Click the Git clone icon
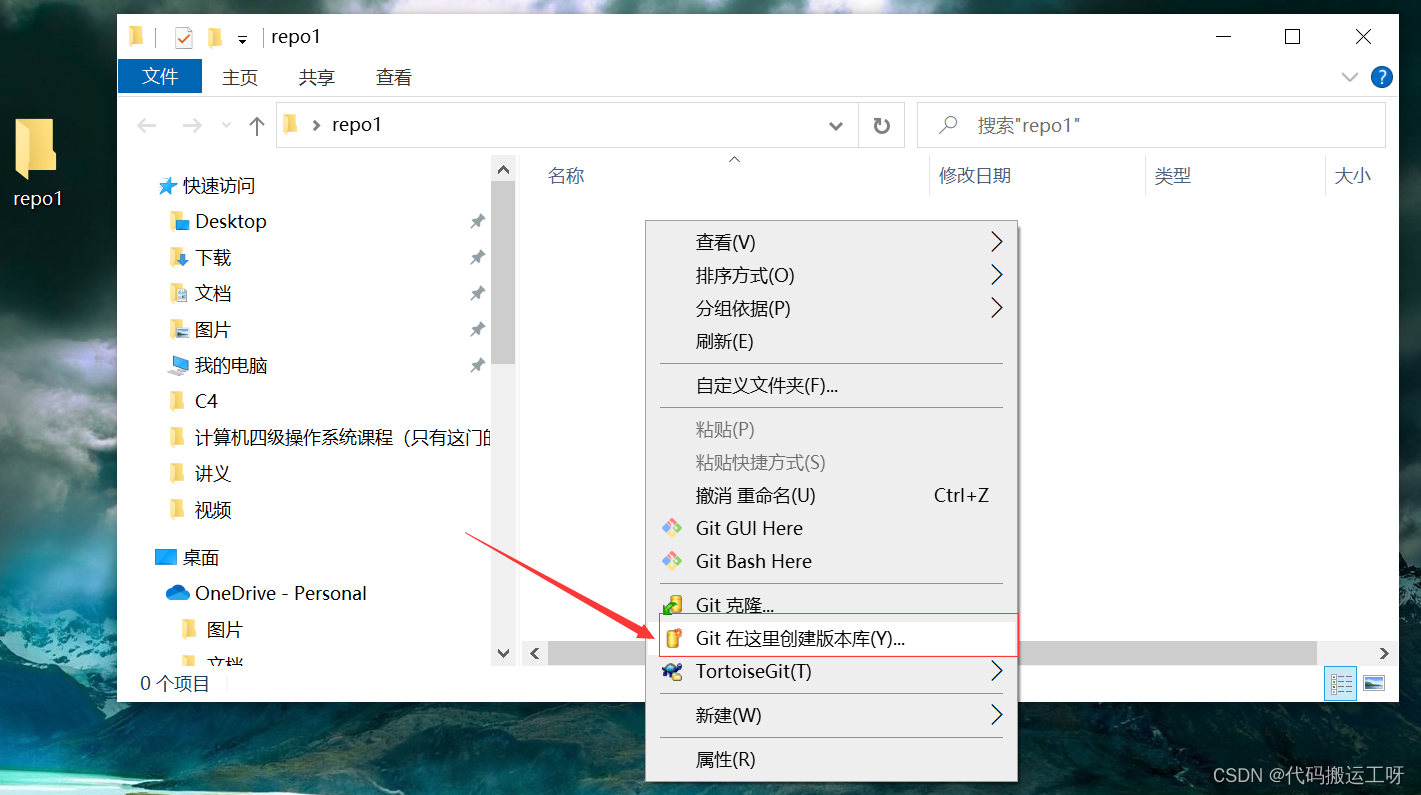 (673, 604)
